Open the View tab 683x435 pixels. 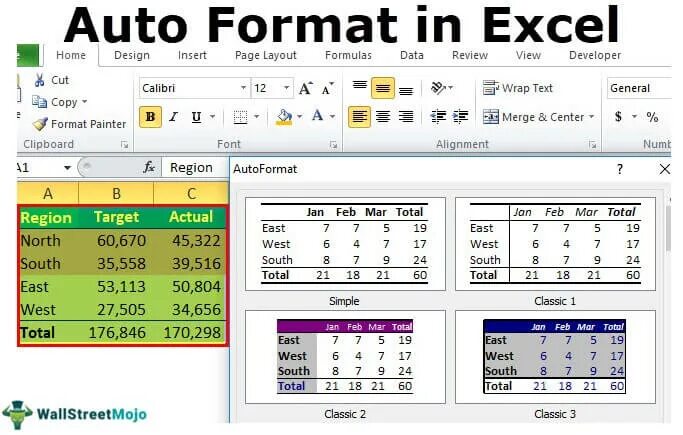(x=528, y=56)
